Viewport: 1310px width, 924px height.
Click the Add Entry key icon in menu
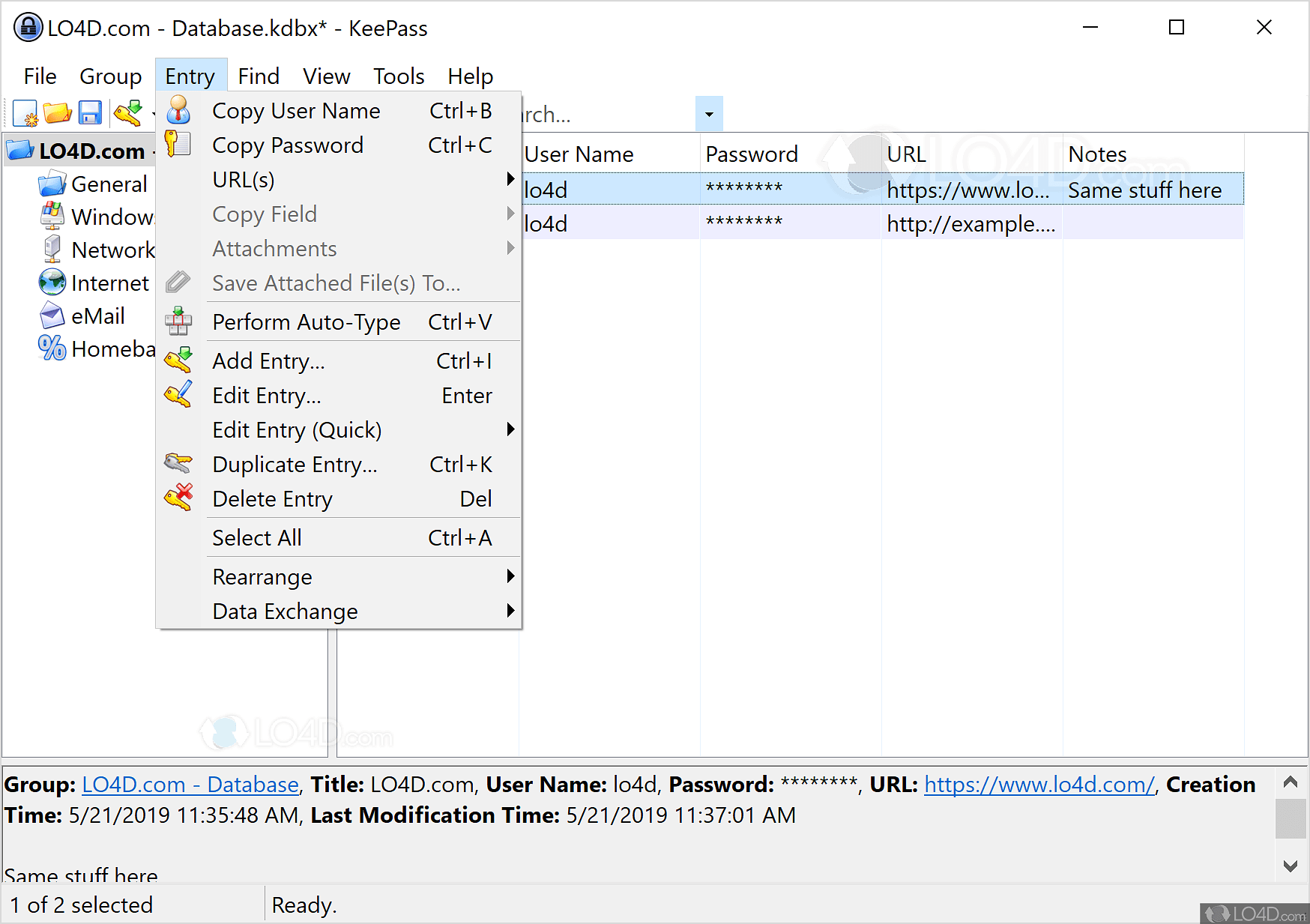click(x=178, y=360)
